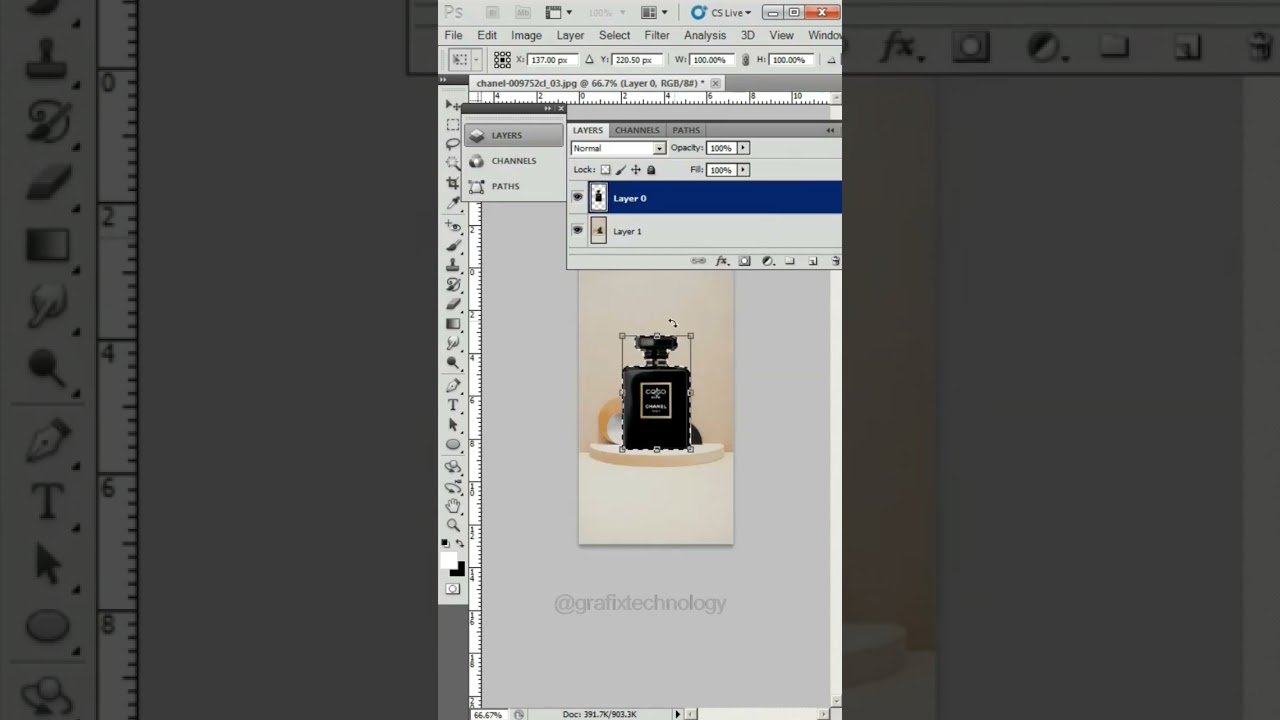Toggle lock position
The height and width of the screenshot is (720, 1280).
click(636, 170)
